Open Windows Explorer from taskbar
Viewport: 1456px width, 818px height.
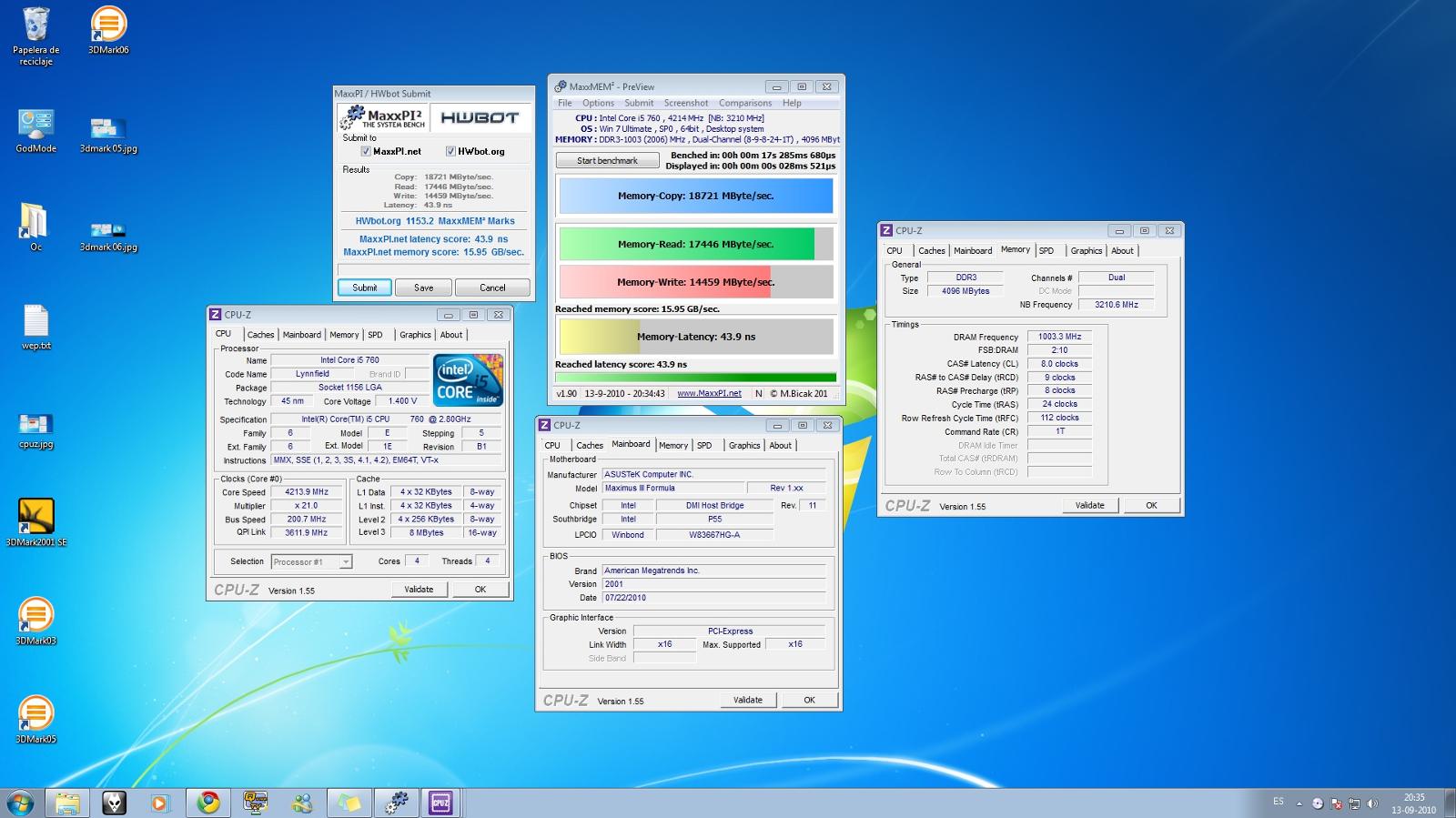point(67,803)
